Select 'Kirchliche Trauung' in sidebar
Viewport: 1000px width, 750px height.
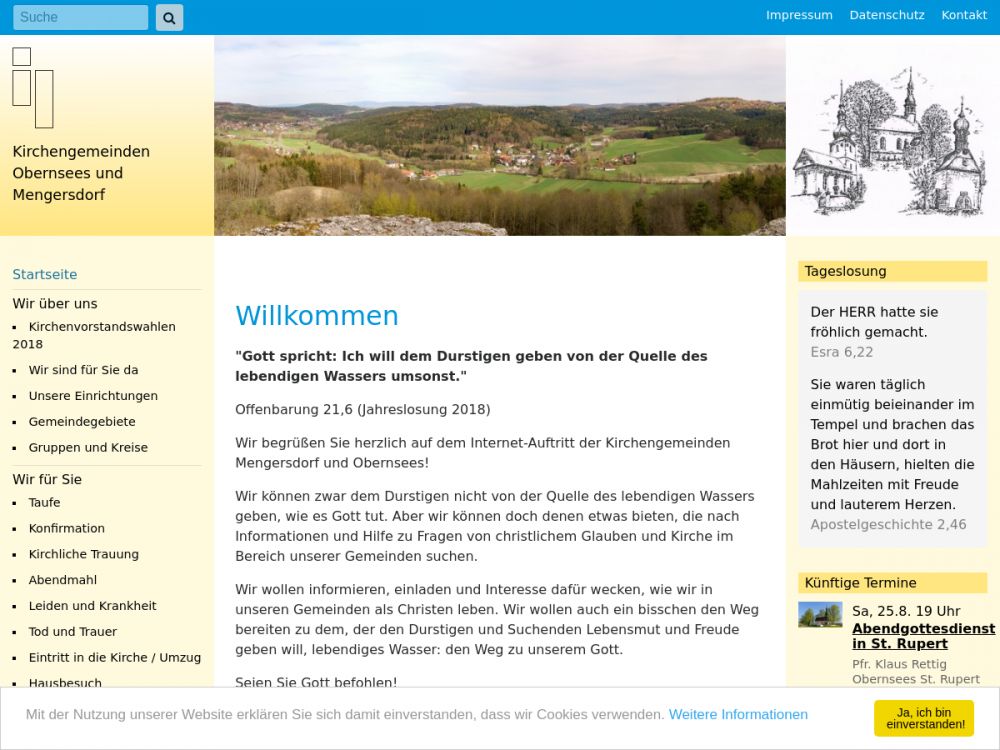(84, 554)
